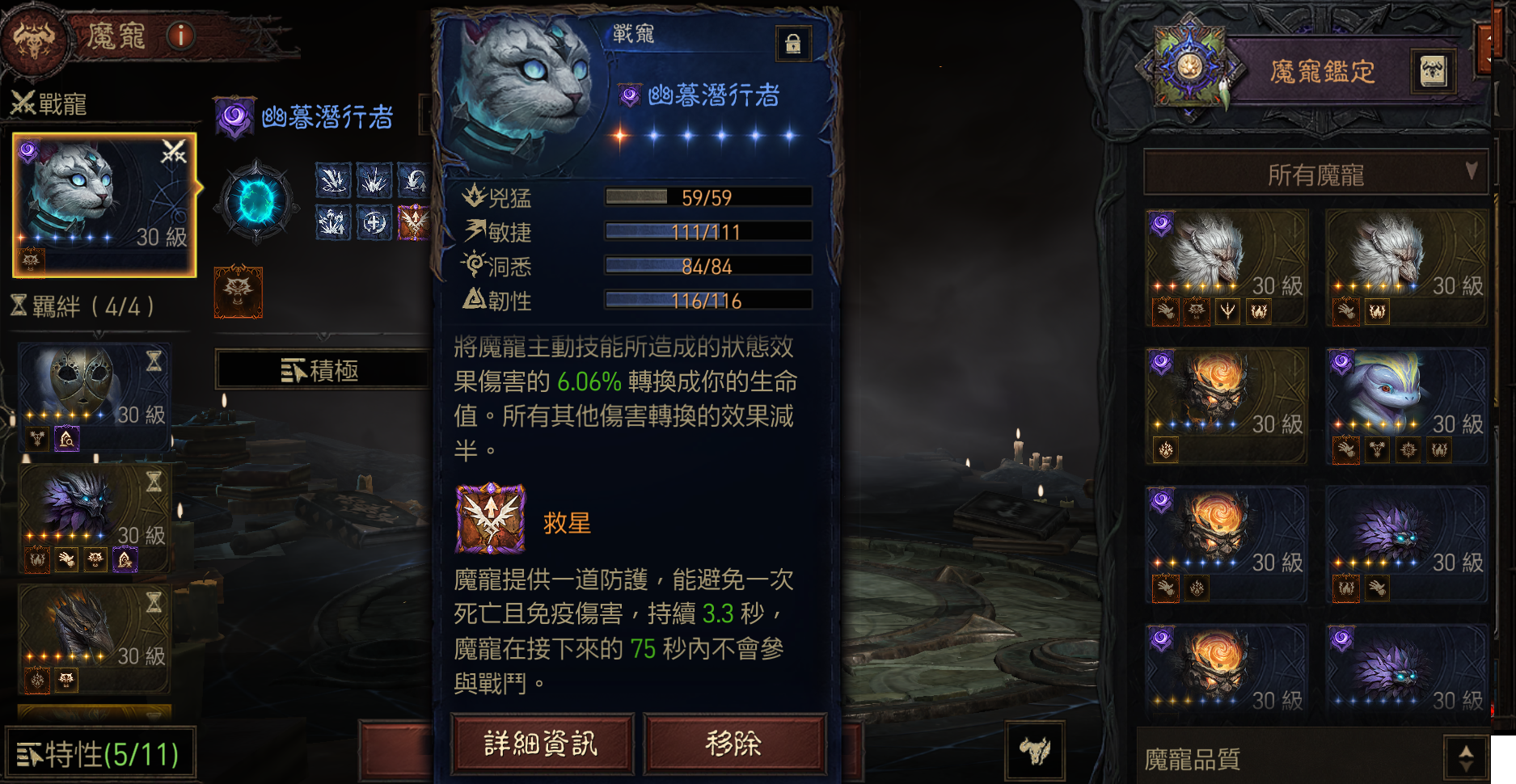1516x784 pixels.
Task: Open the 魔寵品質 sort stepper
Action: 1465,759
